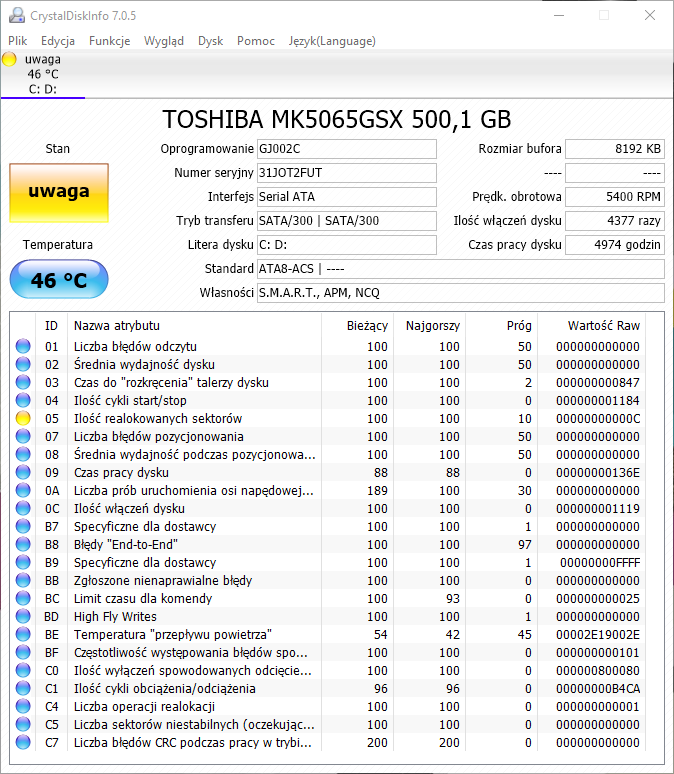Click the blue status icon for attribute 0A
The image size is (674, 774).
(x=23, y=490)
